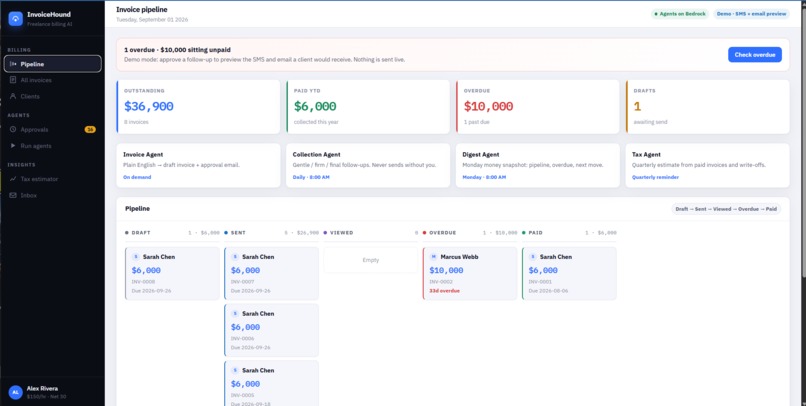Open paid invoice INV-0001 card

569,273
